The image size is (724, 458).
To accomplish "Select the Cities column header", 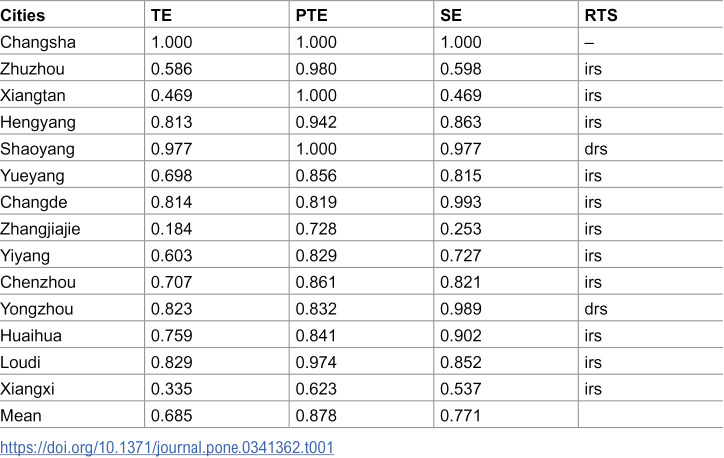I will pyautogui.click(x=23, y=15).
